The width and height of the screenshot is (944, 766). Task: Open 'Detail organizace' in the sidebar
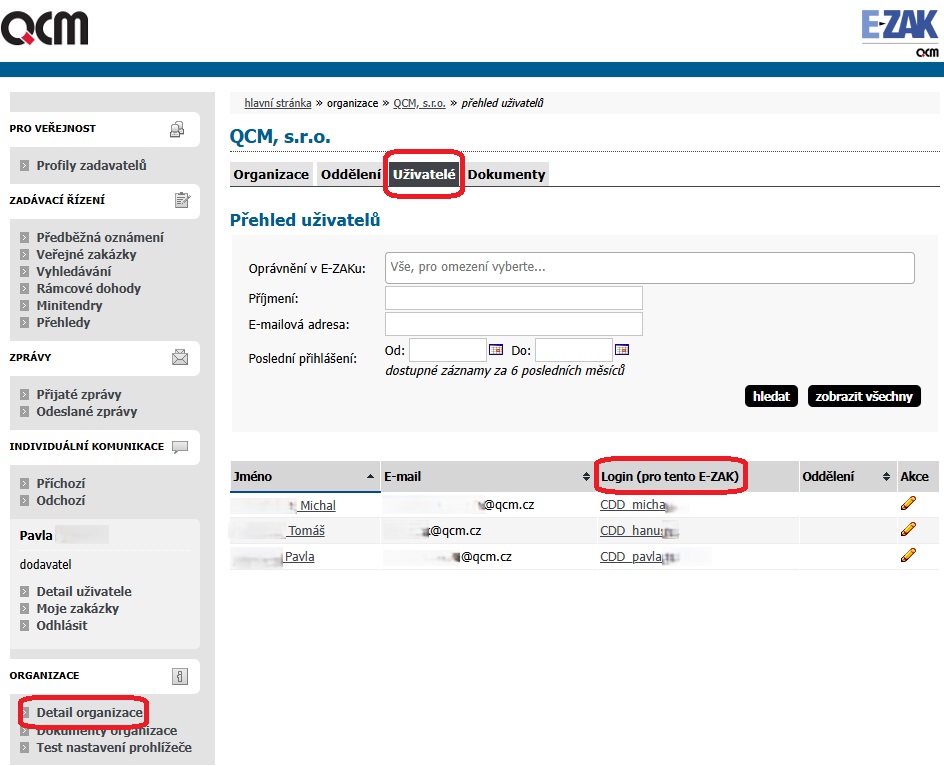[x=89, y=713]
